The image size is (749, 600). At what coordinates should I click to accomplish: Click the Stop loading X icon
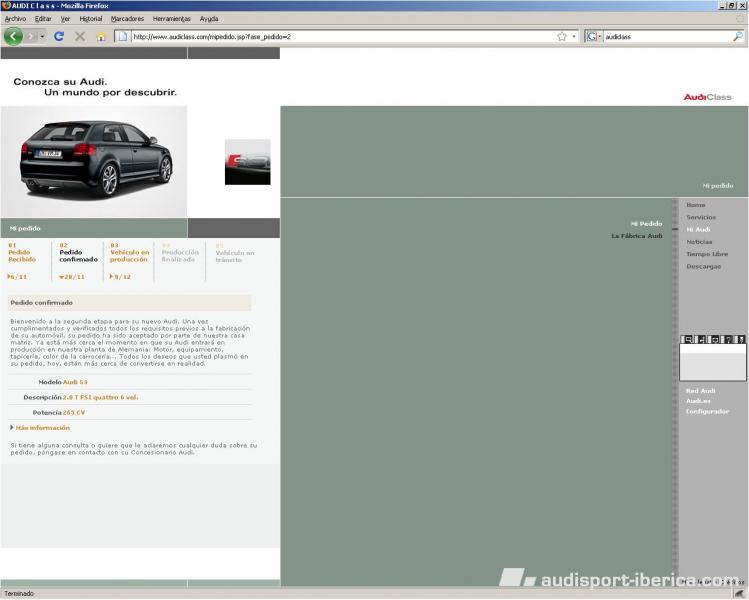click(80, 36)
